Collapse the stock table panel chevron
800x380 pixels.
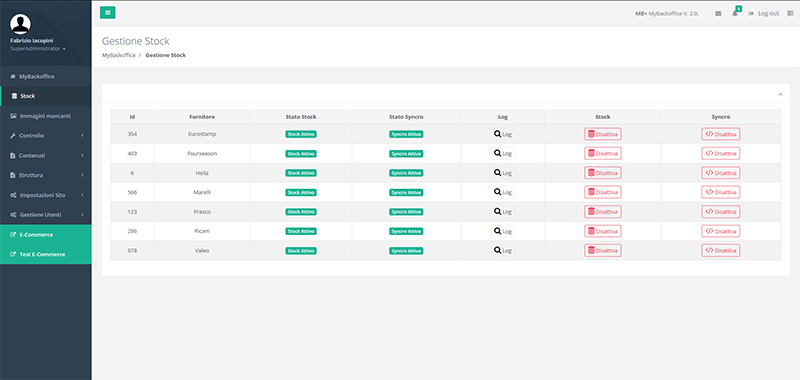[780, 94]
